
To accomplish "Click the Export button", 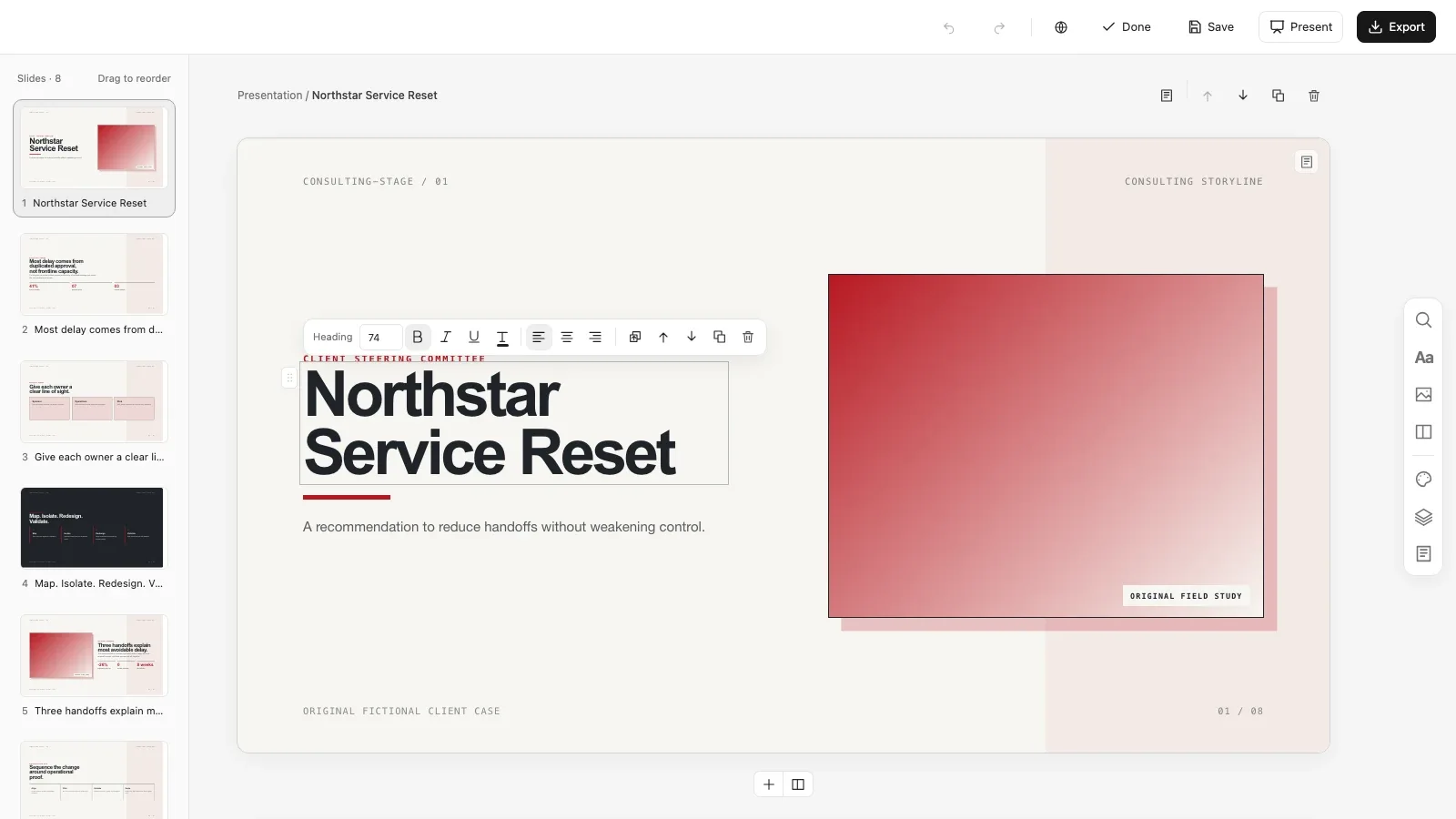I will pyautogui.click(x=1396, y=27).
